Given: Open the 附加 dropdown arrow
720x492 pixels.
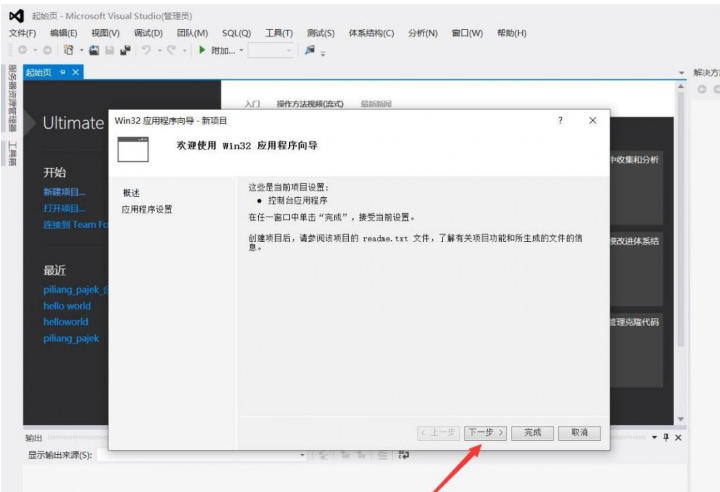Looking at the screenshot, I should 241,50.
